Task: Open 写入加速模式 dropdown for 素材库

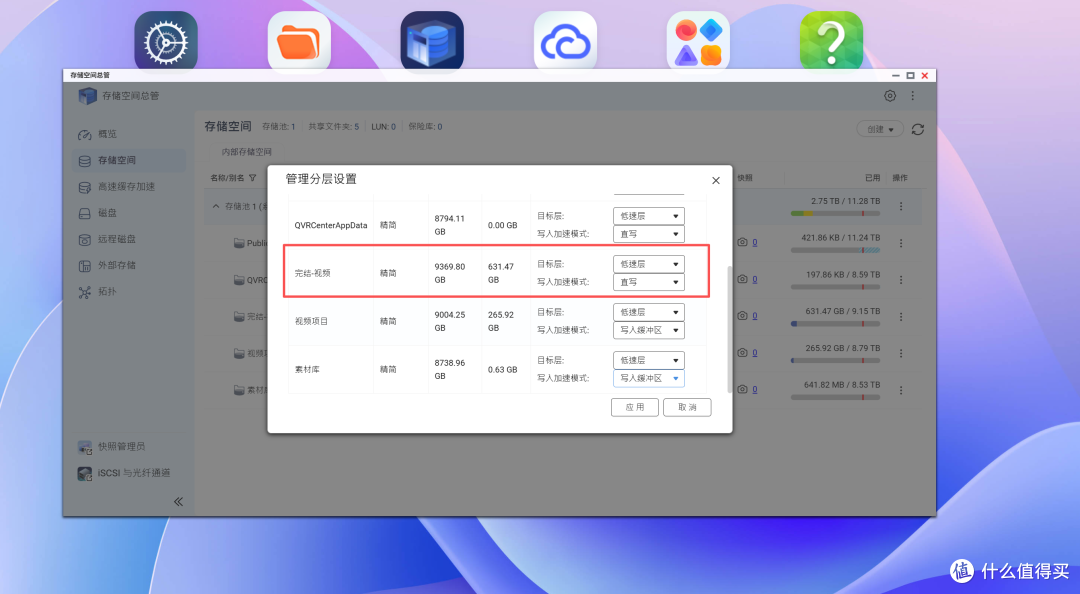Action: [649, 378]
